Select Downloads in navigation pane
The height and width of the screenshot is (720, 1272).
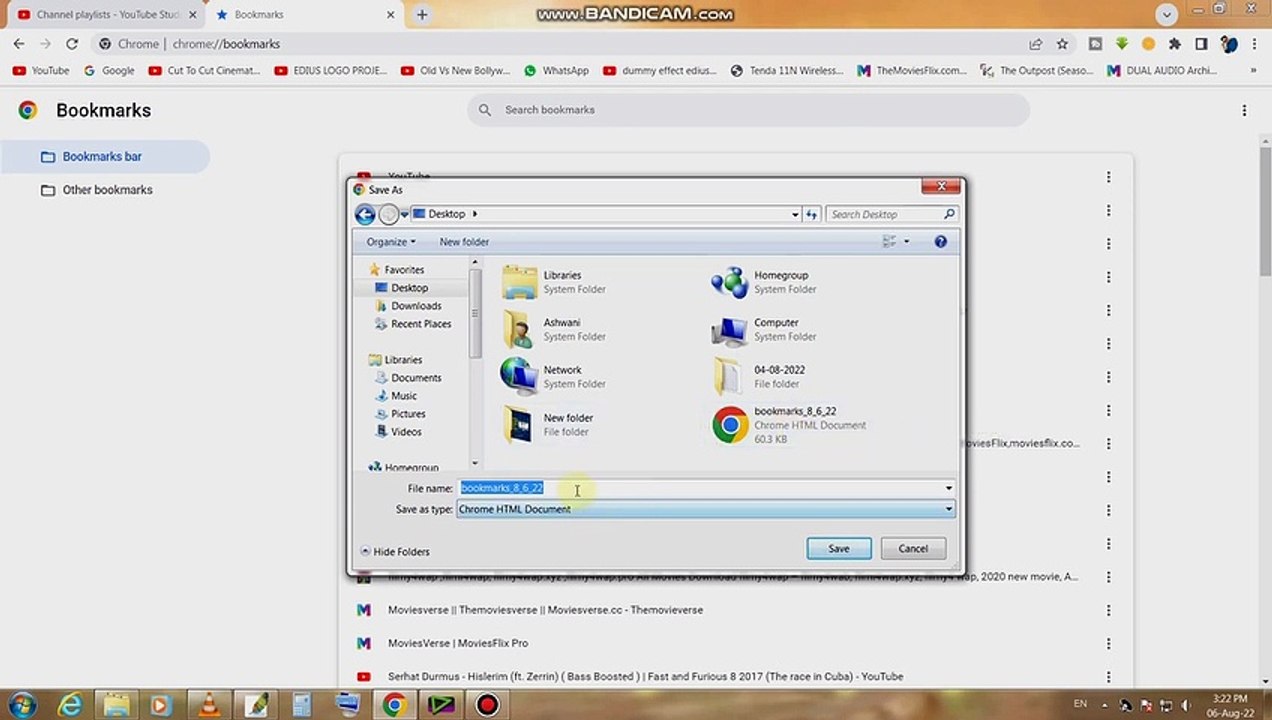pos(415,306)
